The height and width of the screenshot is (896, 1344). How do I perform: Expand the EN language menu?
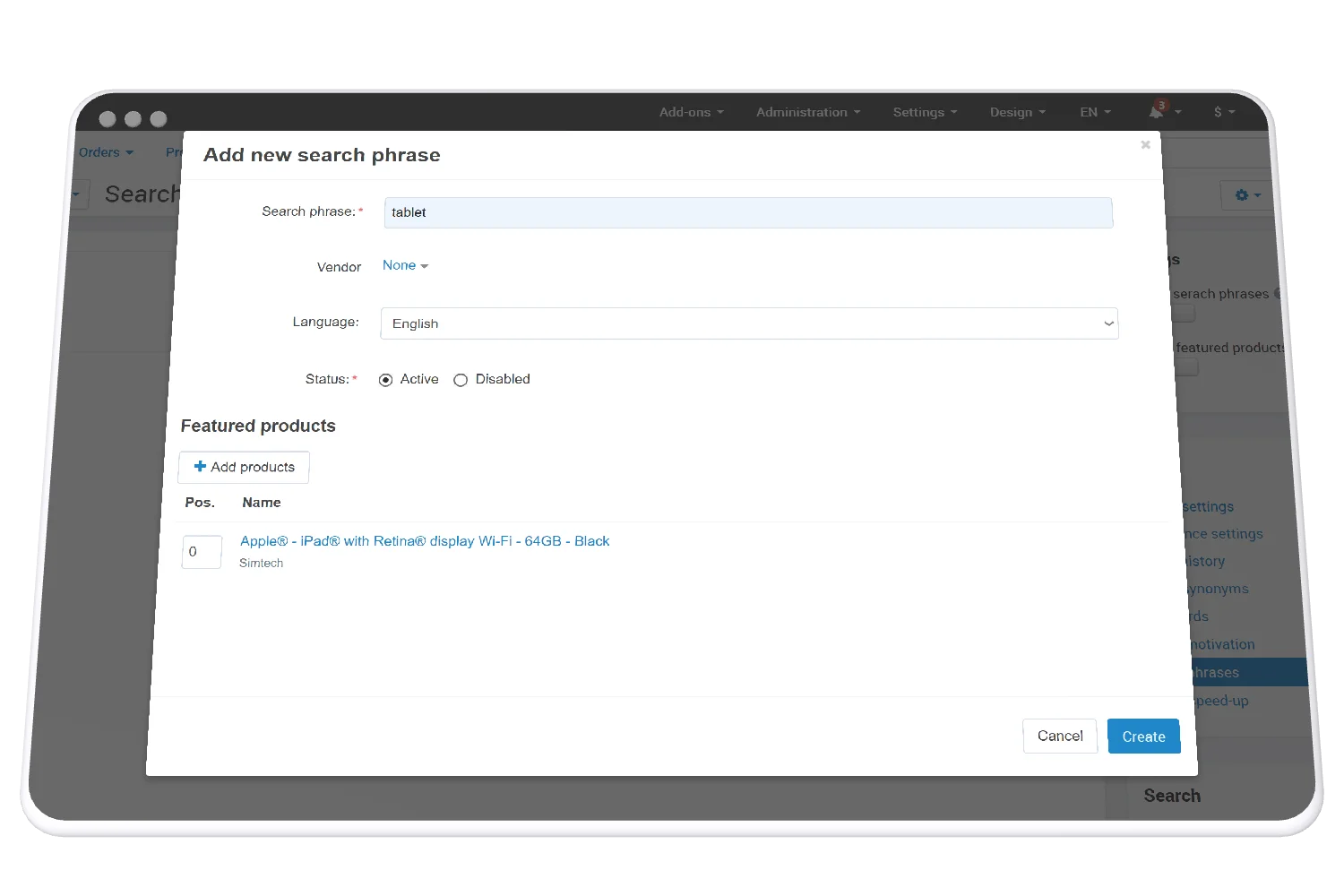pyautogui.click(x=1095, y=112)
